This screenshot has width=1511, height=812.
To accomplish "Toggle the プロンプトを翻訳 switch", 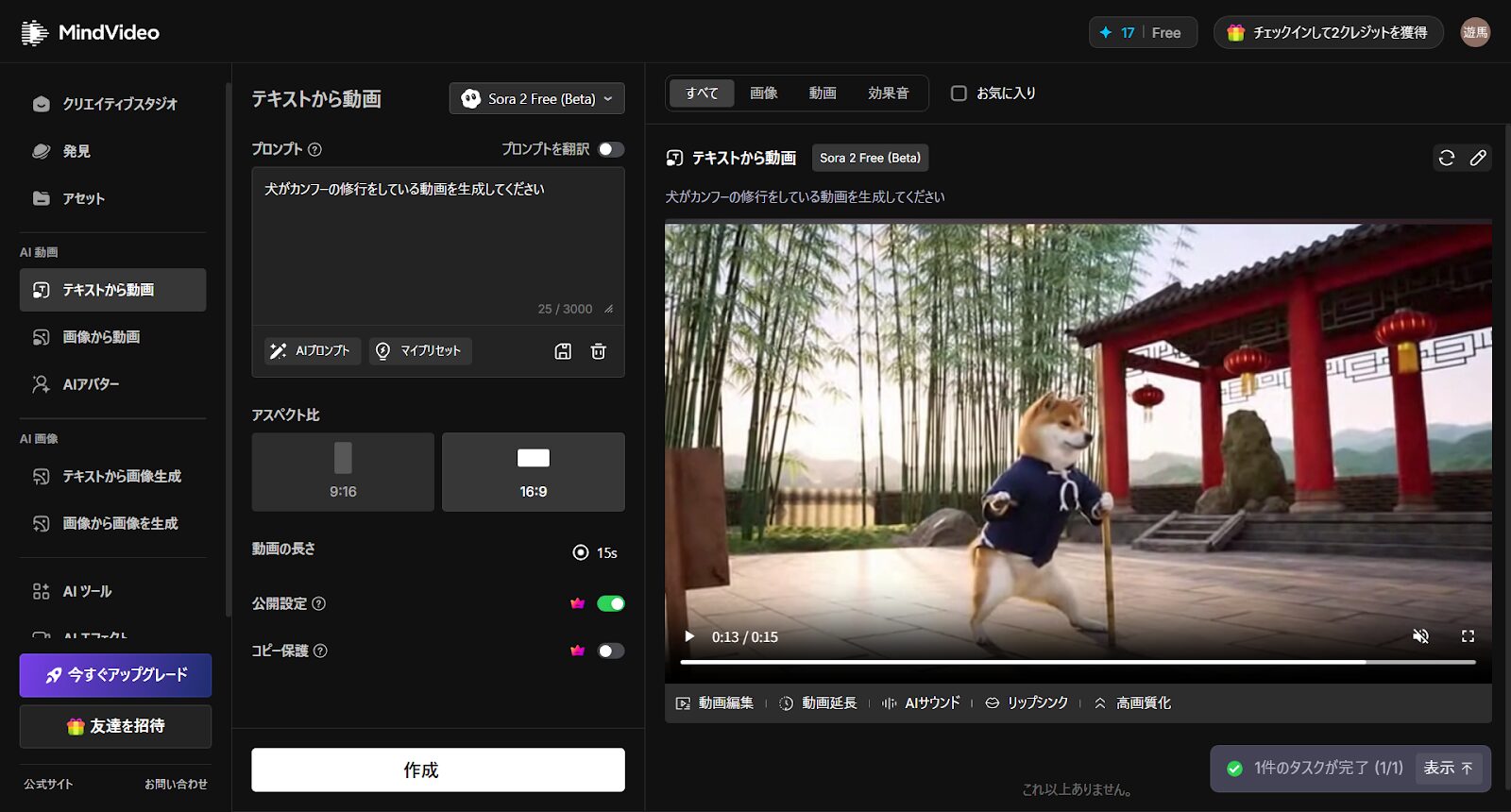I will coord(611,149).
